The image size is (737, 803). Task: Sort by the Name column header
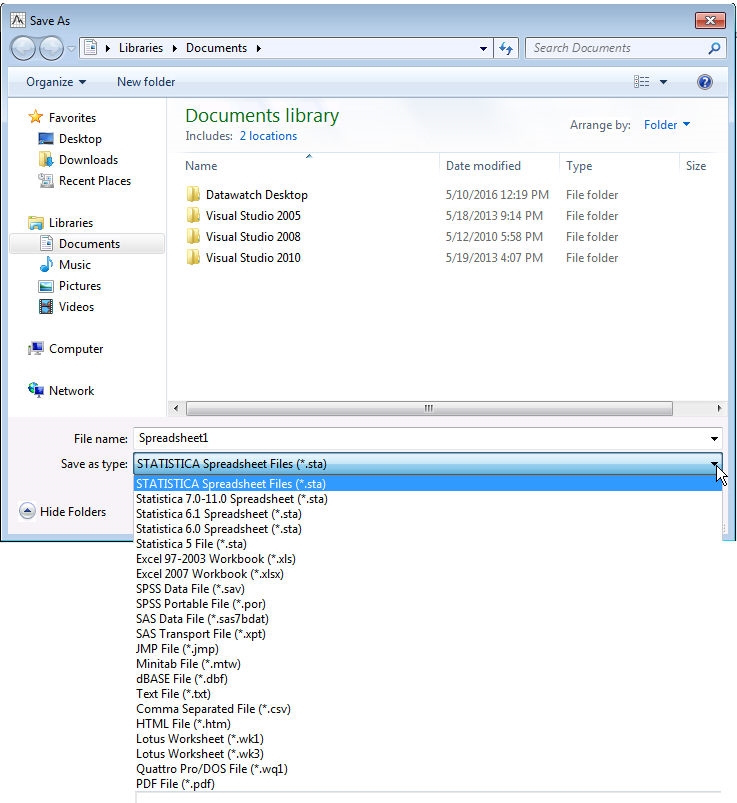(x=201, y=166)
